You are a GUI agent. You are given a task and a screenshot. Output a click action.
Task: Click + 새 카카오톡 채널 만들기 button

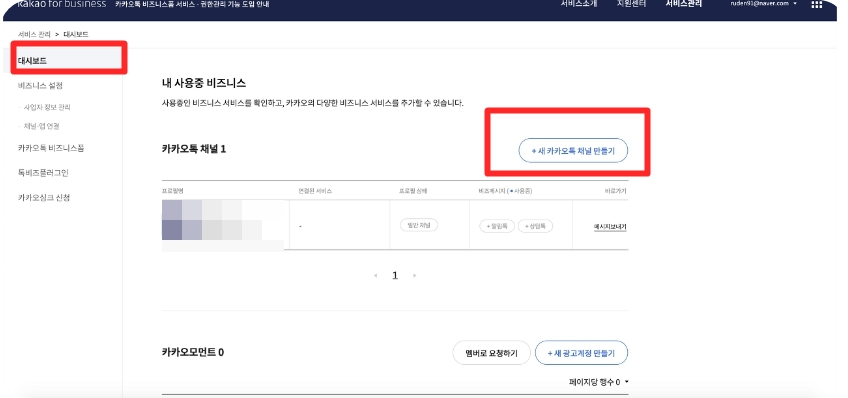point(573,151)
